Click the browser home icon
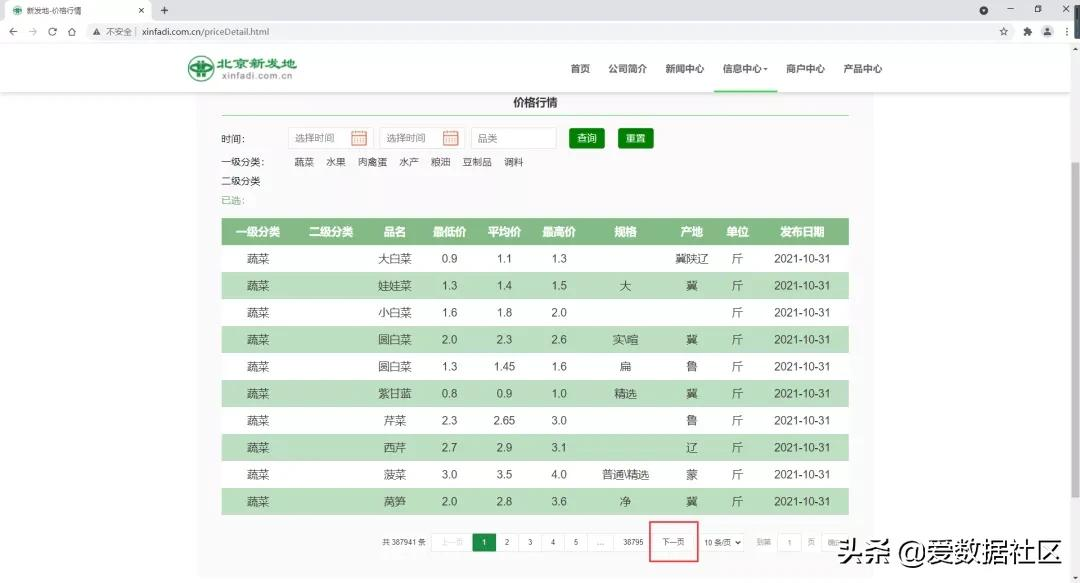 click(x=72, y=32)
